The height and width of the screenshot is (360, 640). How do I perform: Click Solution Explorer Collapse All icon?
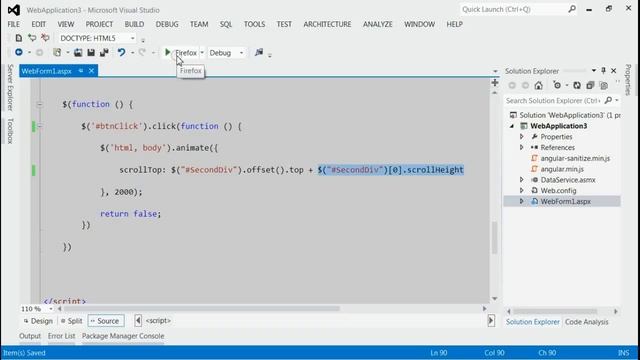point(590,85)
